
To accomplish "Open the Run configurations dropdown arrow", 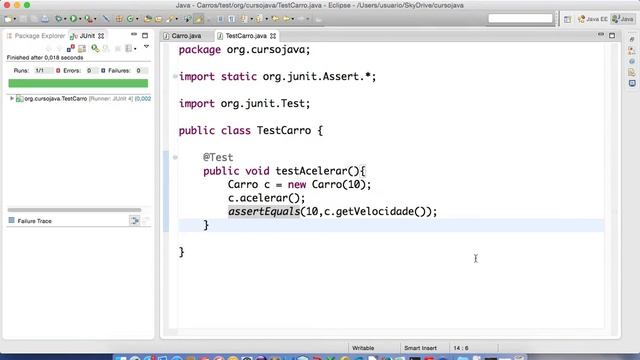I will point(80,19).
